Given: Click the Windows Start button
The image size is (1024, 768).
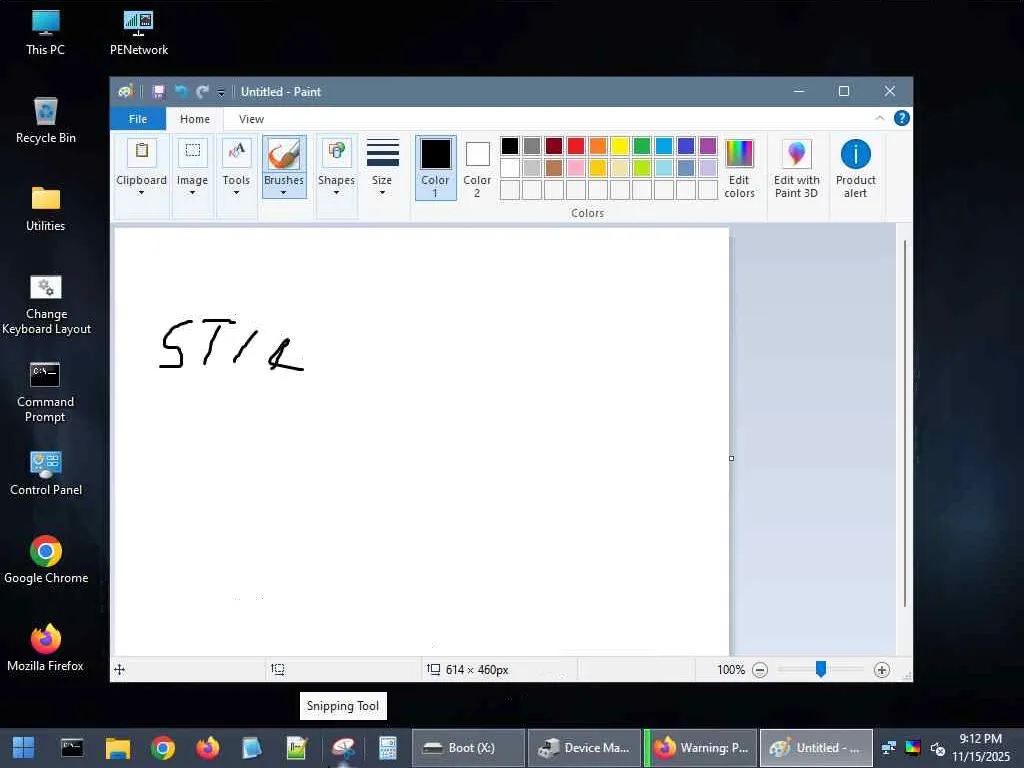Looking at the screenshot, I should (24, 748).
